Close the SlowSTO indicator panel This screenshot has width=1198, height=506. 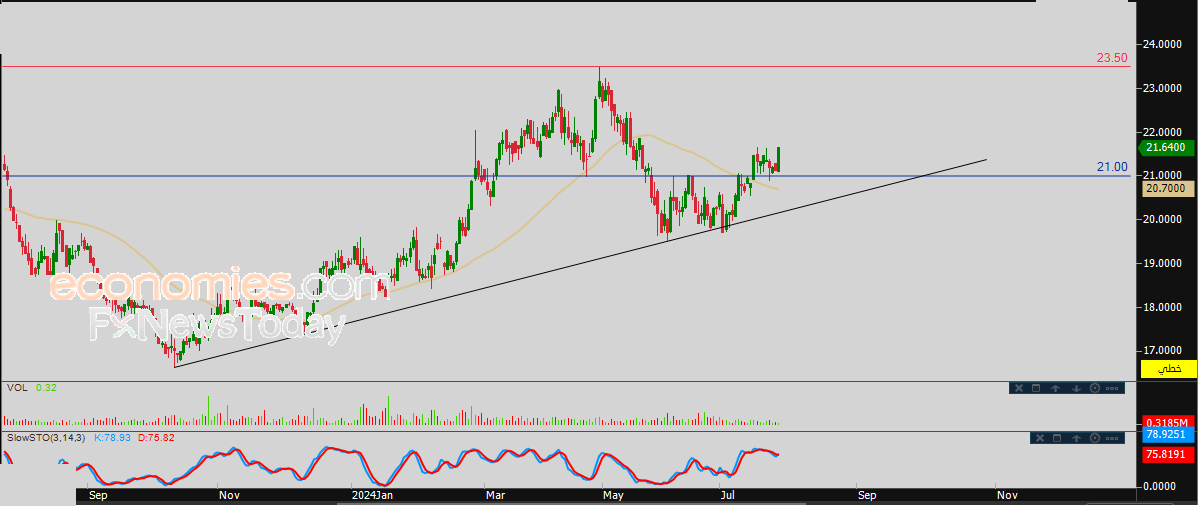coord(1038,438)
